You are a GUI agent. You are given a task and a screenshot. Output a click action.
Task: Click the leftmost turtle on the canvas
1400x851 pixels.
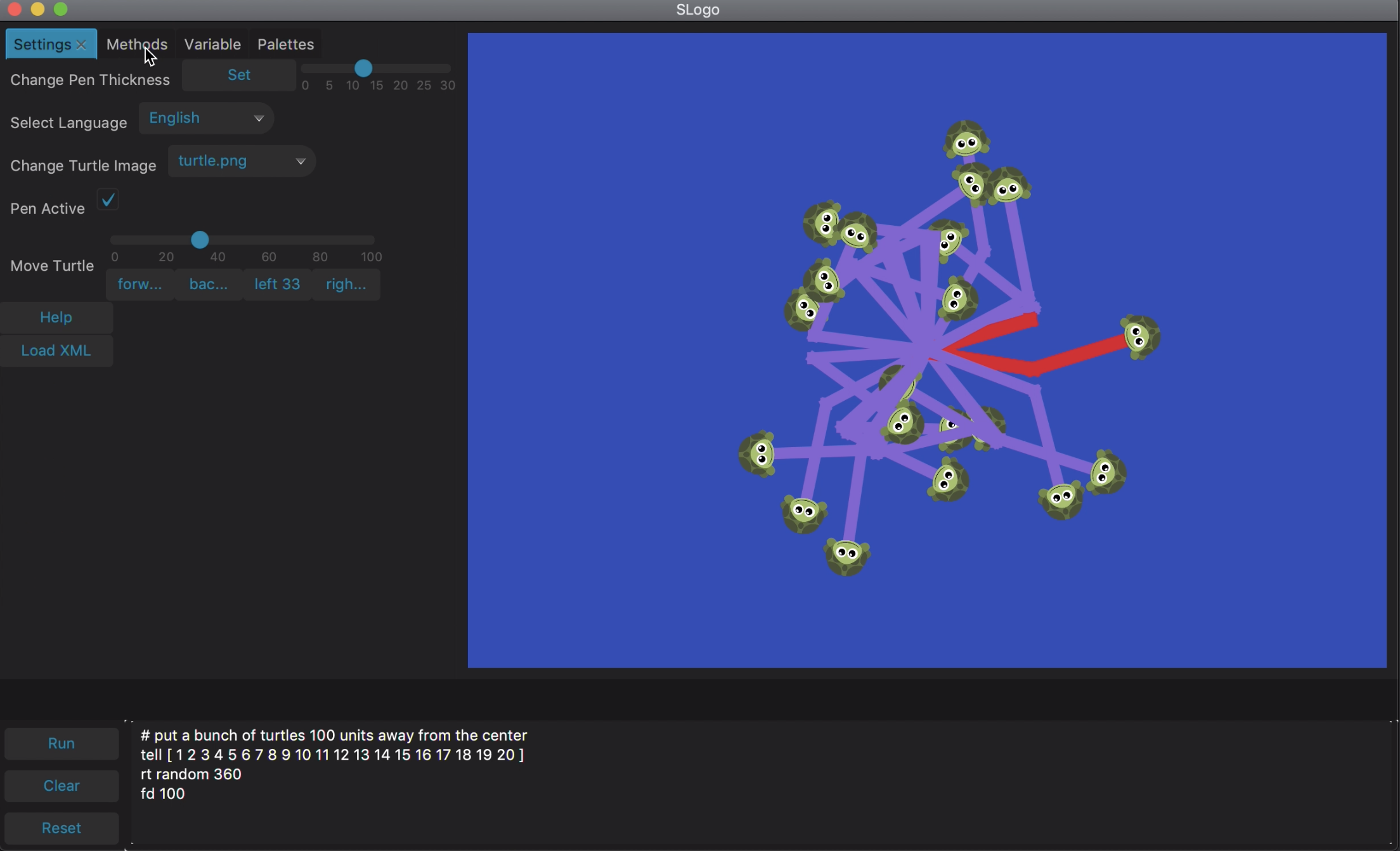pyautogui.click(x=757, y=453)
